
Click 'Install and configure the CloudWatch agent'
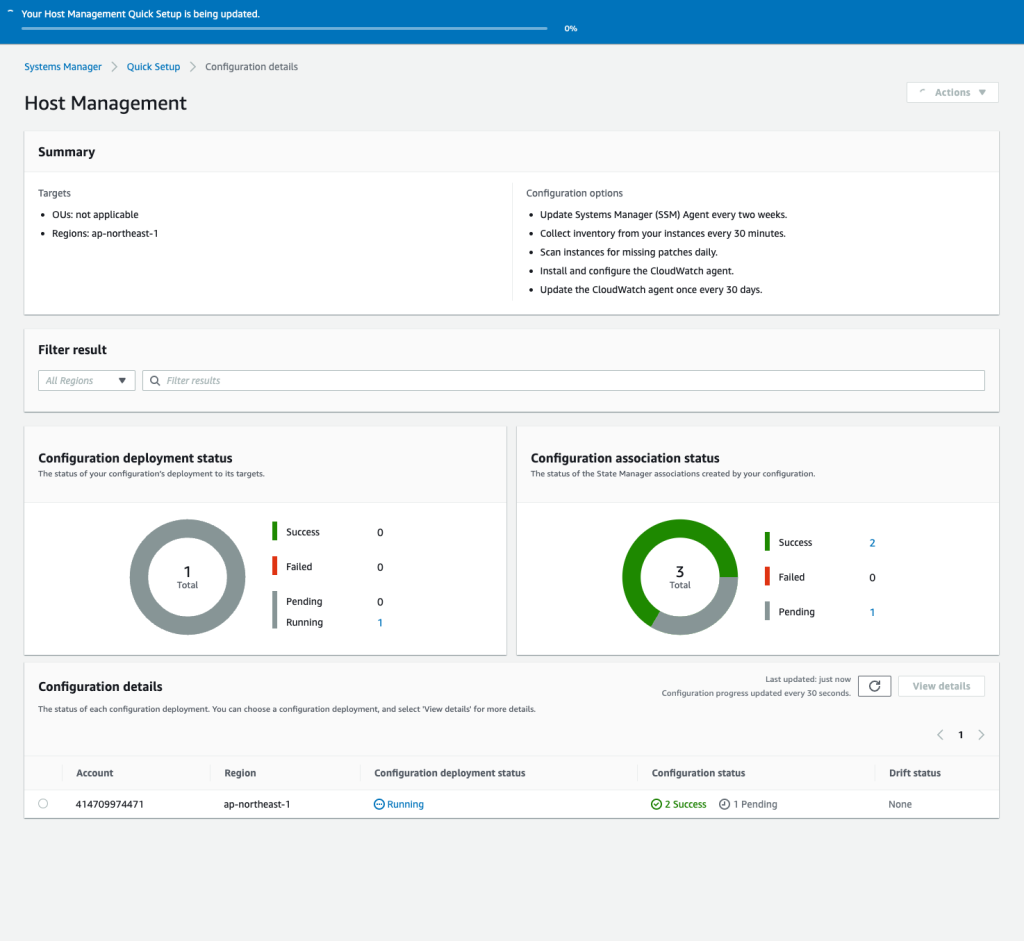pyautogui.click(x=637, y=271)
